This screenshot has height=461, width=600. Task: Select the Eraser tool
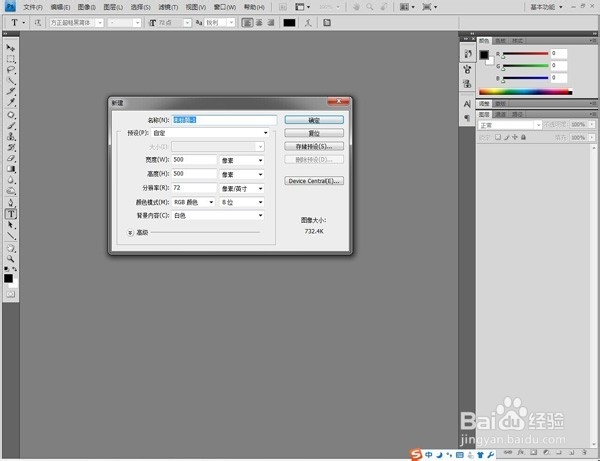pos(10,158)
